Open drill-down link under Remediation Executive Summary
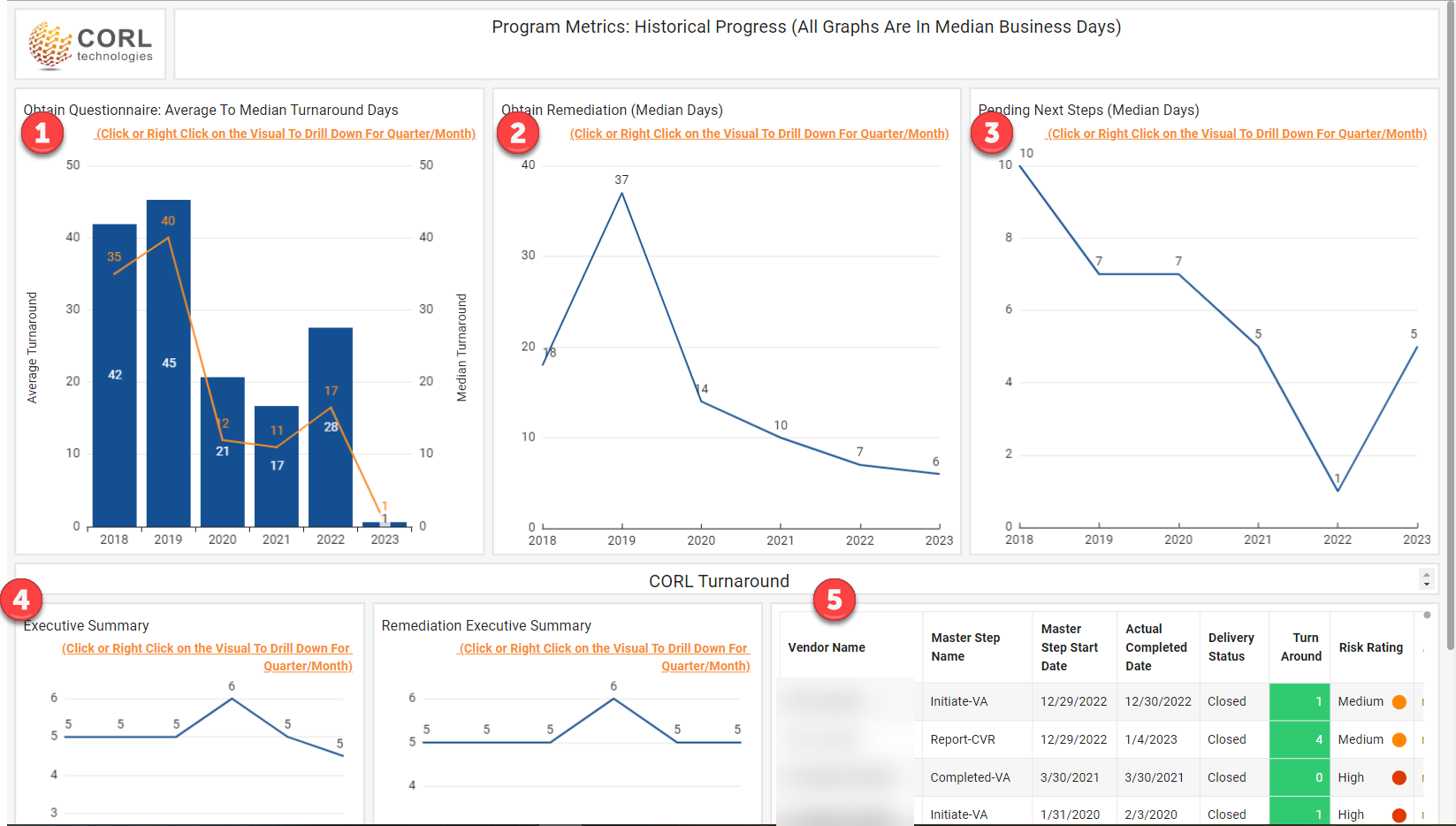 coord(605,657)
